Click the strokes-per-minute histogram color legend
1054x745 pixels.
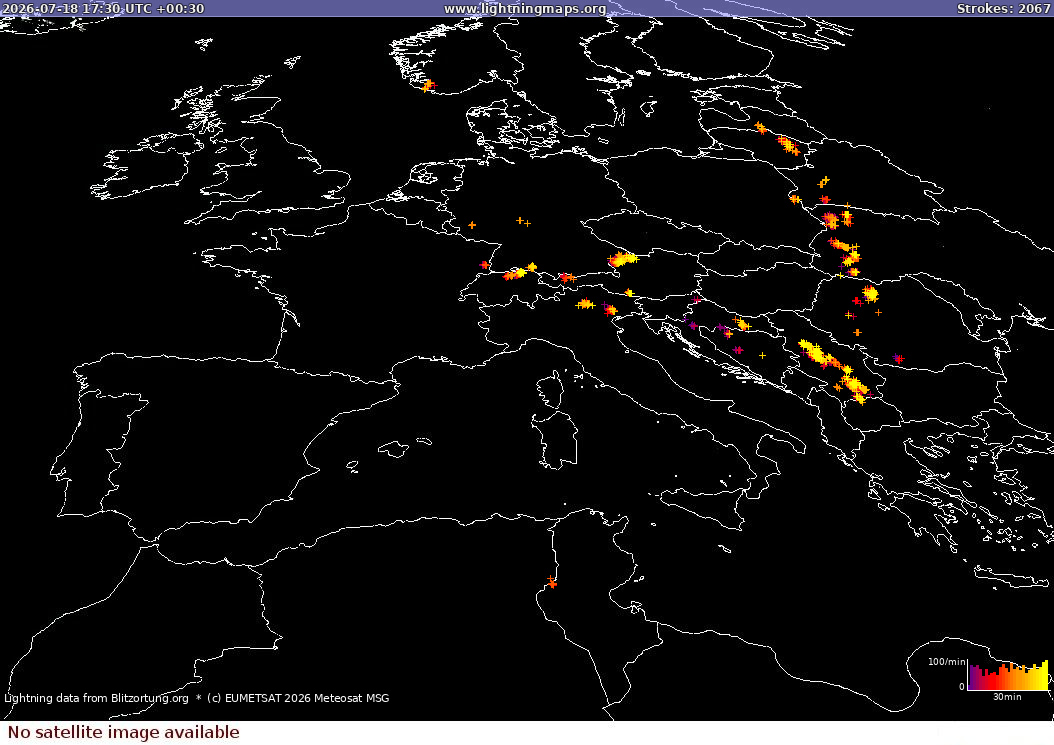tap(1008, 675)
